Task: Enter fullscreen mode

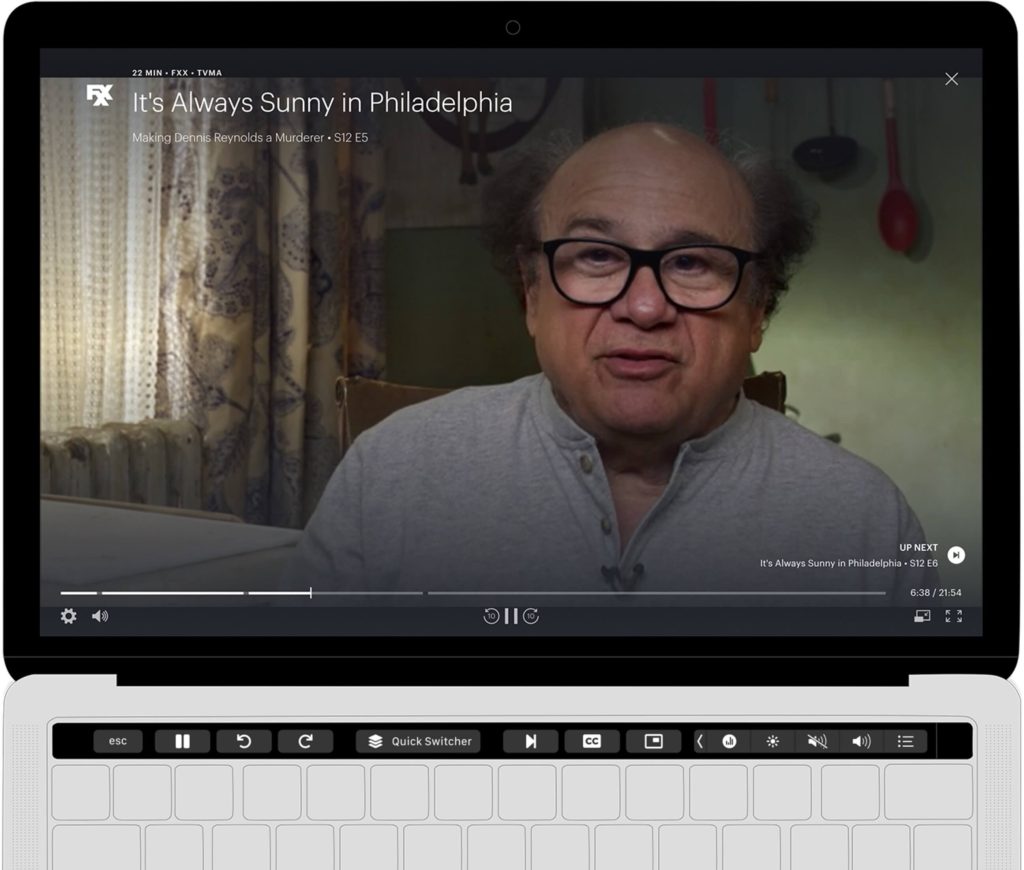Action: pyautogui.click(x=953, y=617)
